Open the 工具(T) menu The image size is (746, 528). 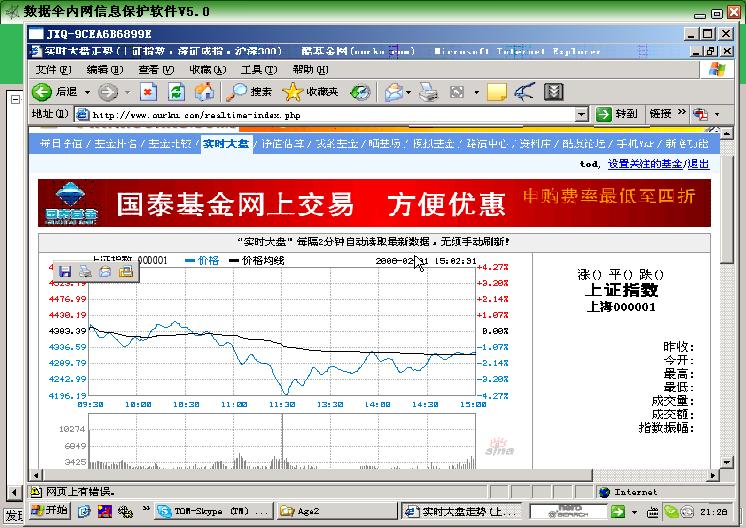tap(259, 70)
